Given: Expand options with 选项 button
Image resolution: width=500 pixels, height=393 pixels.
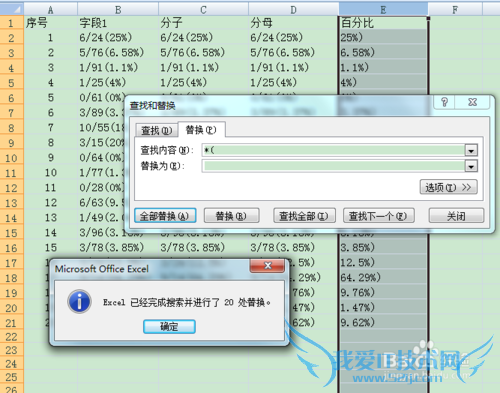Looking at the screenshot, I should click(448, 187).
